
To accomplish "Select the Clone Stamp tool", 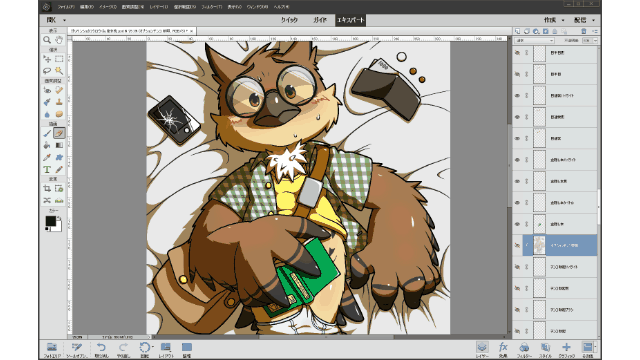I will 59,102.
